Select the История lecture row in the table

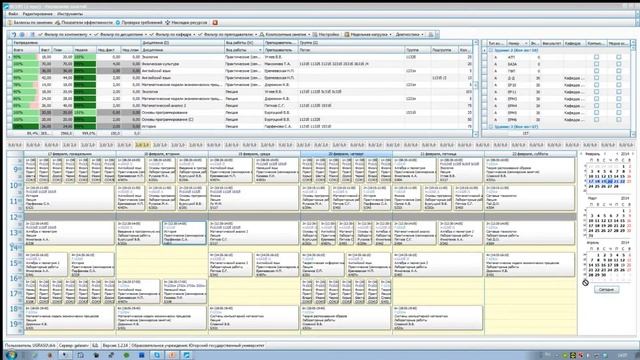click(x=241, y=127)
